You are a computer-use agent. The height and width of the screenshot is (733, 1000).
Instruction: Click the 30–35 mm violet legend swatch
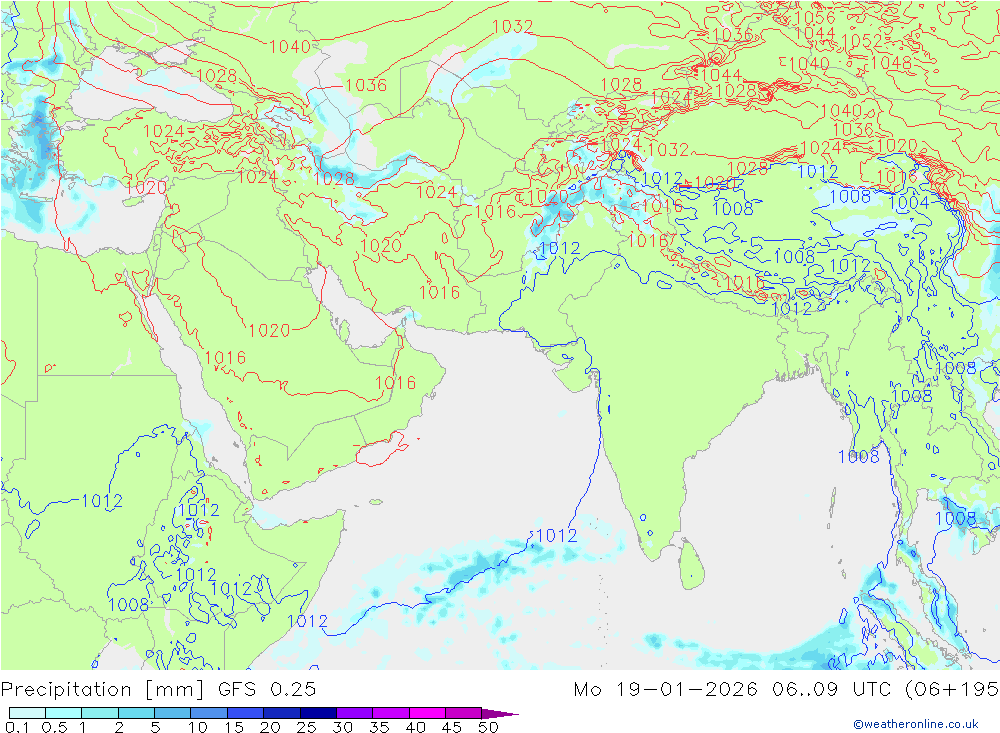[x=355, y=713]
